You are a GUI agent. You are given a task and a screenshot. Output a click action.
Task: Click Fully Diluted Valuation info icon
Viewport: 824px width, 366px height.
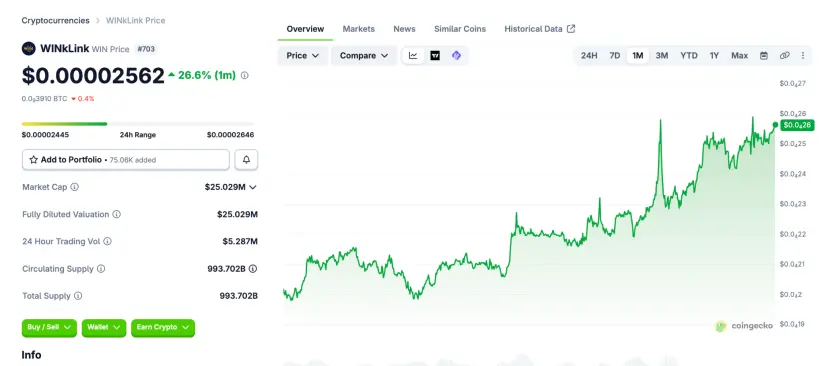point(117,215)
